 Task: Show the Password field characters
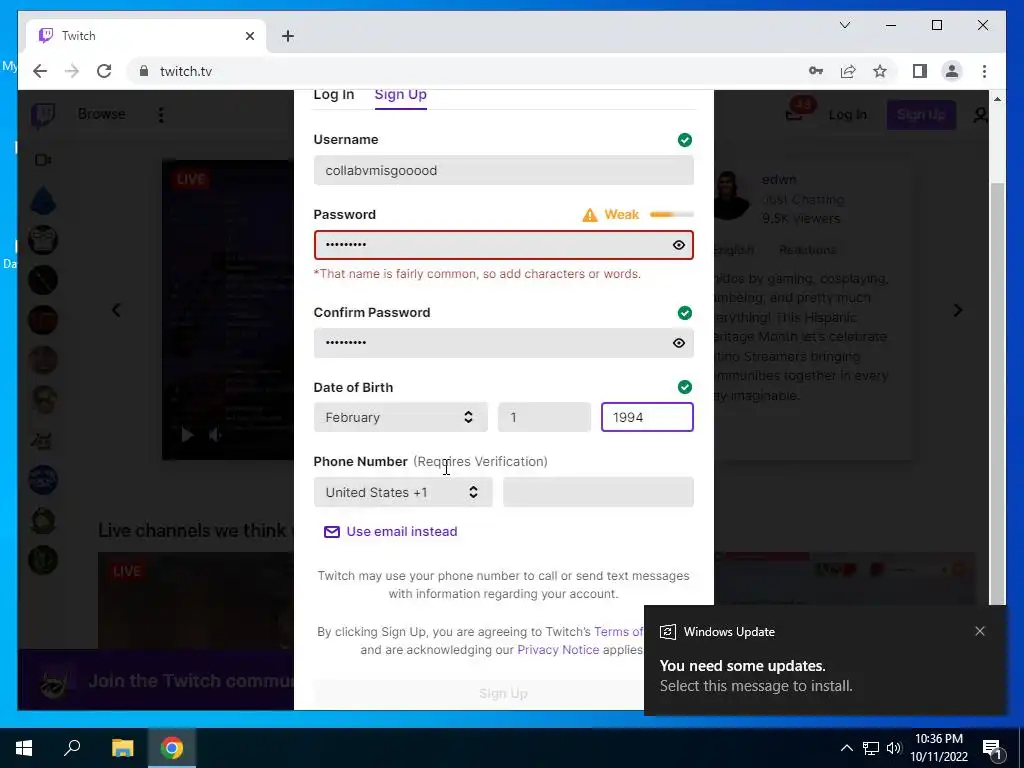point(679,245)
